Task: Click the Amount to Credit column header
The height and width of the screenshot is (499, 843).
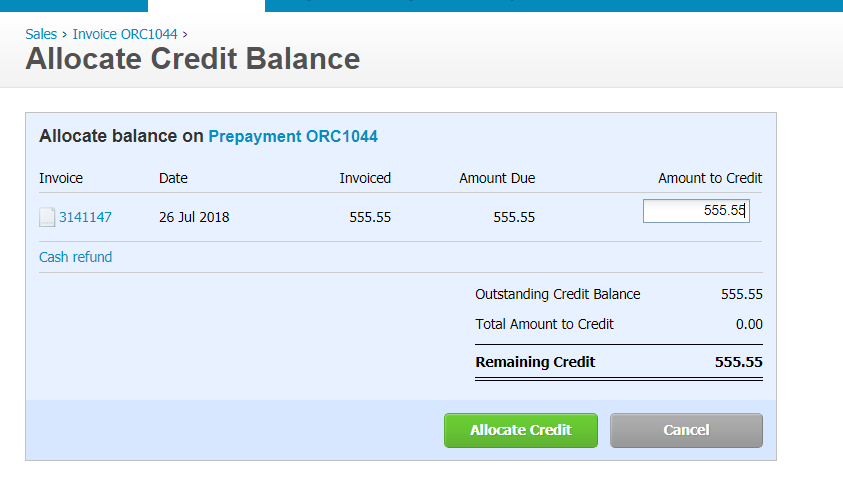Action: [710, 178]
